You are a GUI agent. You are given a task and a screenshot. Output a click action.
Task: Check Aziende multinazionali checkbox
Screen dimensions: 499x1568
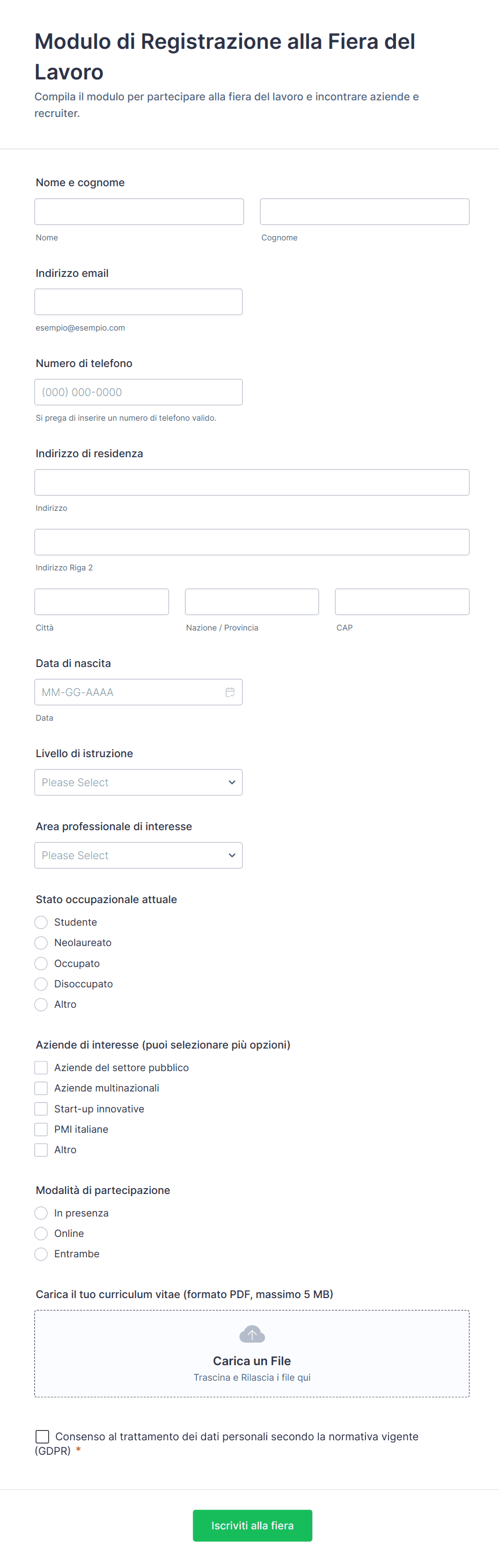pyautogui.click(x=41, y=1088)
